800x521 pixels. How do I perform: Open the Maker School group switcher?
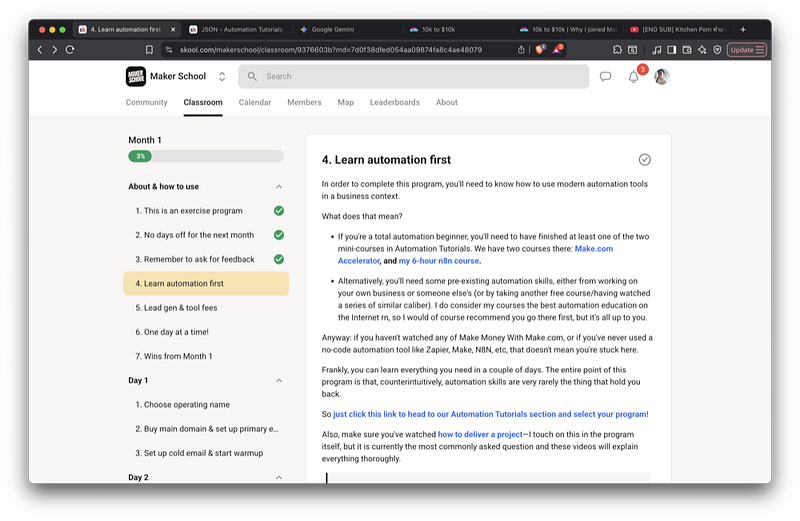tap(222, 76)
